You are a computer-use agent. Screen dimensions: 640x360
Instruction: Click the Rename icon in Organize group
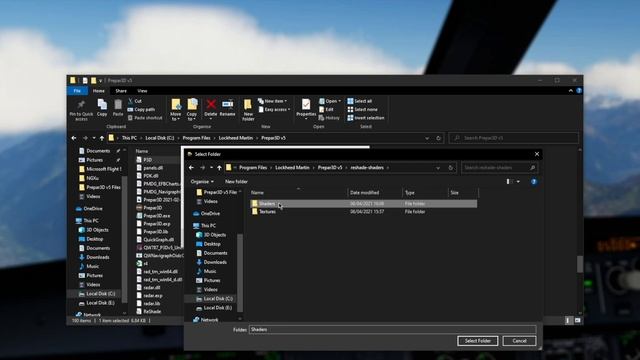click(x=227, y=104)
